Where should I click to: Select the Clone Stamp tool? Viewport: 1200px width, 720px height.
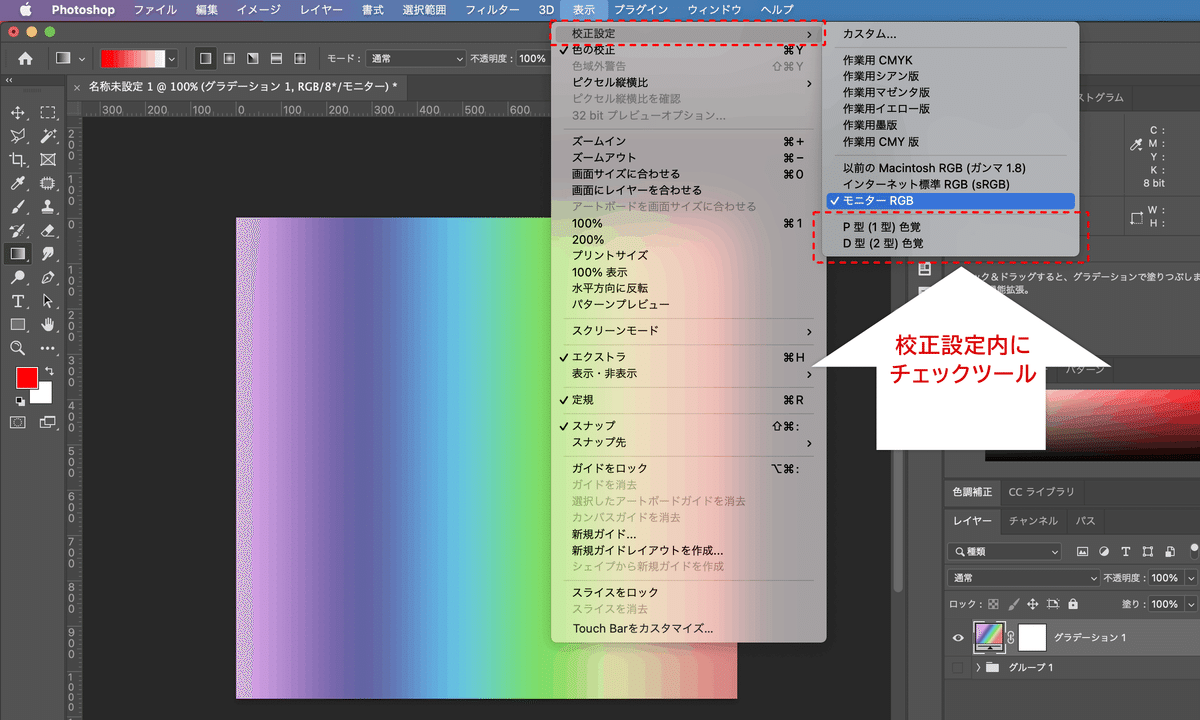tap(47, 207)
